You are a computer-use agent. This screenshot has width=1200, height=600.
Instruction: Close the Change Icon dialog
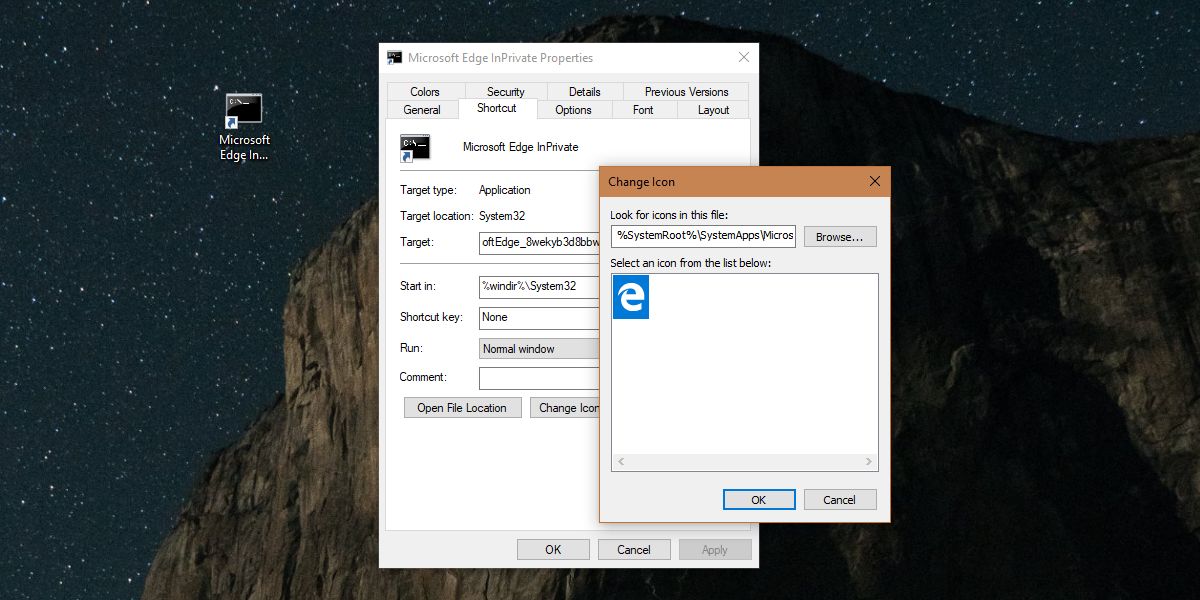pos(875,181)
